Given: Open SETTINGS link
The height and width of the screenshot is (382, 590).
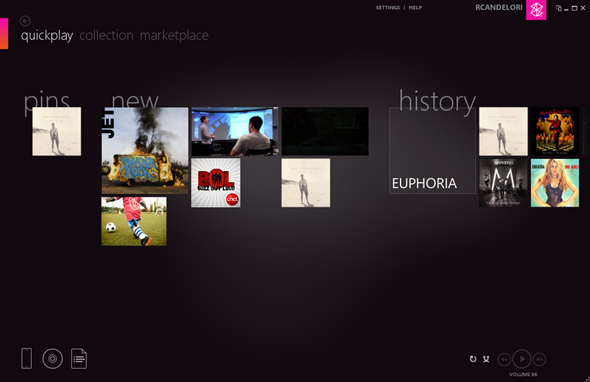Looking at the screenshot, I should (388, 8).
